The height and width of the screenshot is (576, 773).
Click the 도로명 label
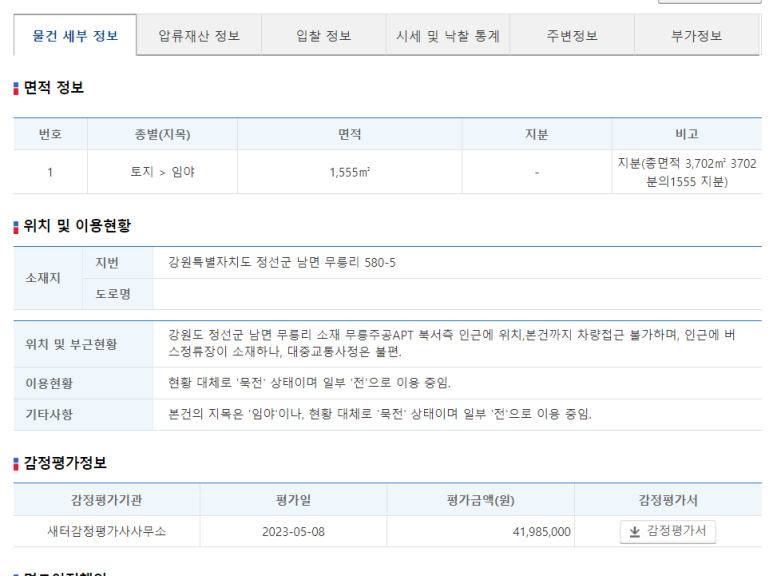coord(113,294)
